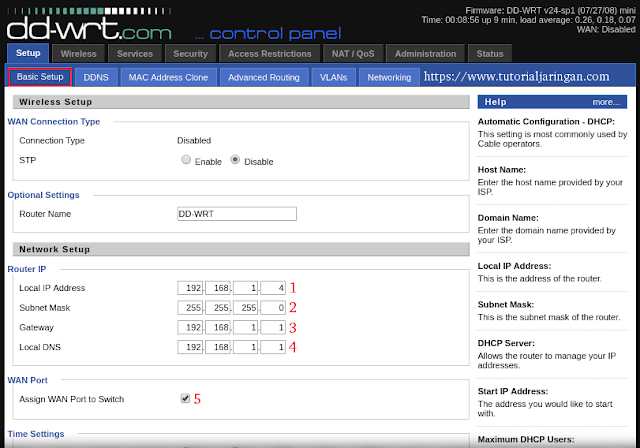Click the Local IP Address first octet field

190,288
